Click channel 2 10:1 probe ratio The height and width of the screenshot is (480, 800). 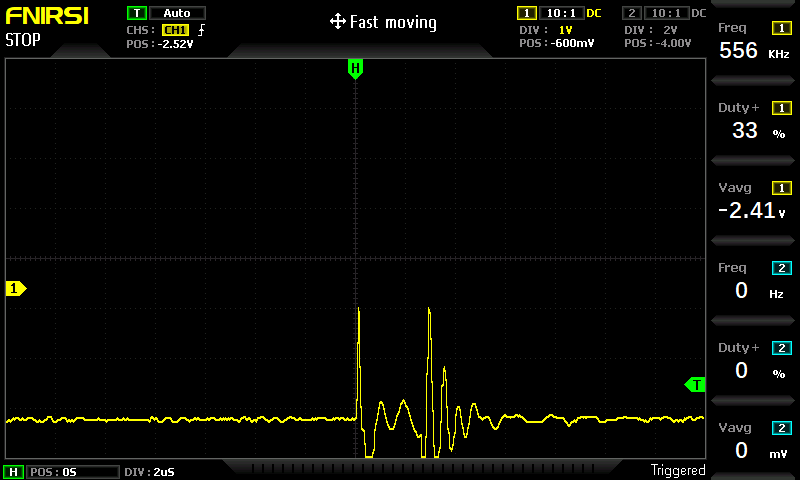666,13
